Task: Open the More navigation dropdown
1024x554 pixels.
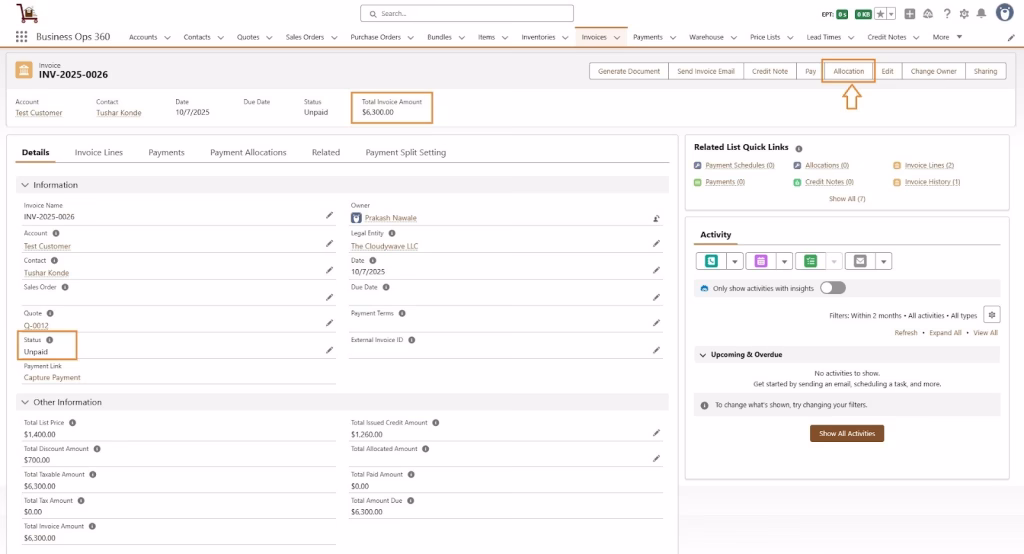Action: coord(946,37)
